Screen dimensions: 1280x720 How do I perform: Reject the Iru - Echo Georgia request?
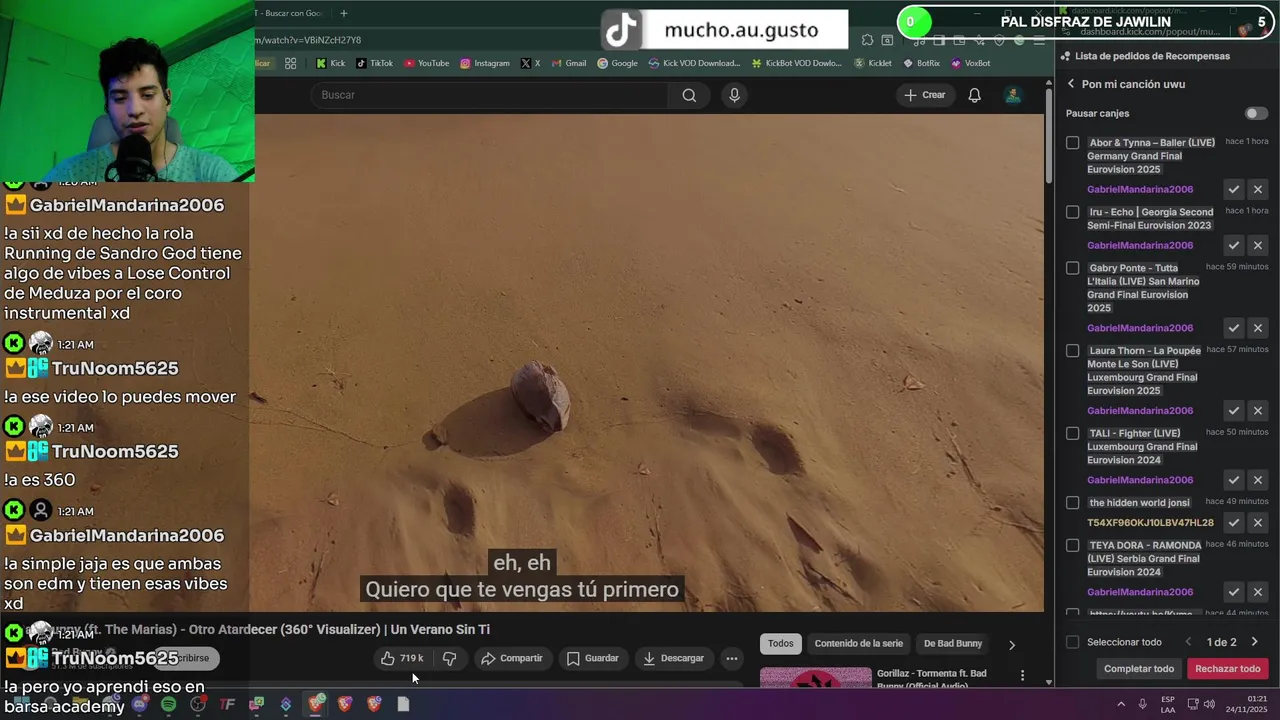(1258, 245)
